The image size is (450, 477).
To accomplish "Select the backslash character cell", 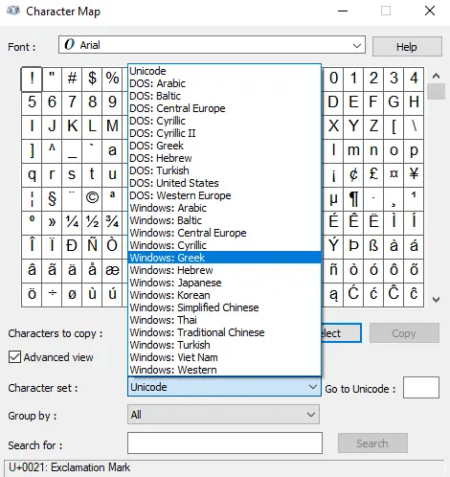I will [414, 127].
